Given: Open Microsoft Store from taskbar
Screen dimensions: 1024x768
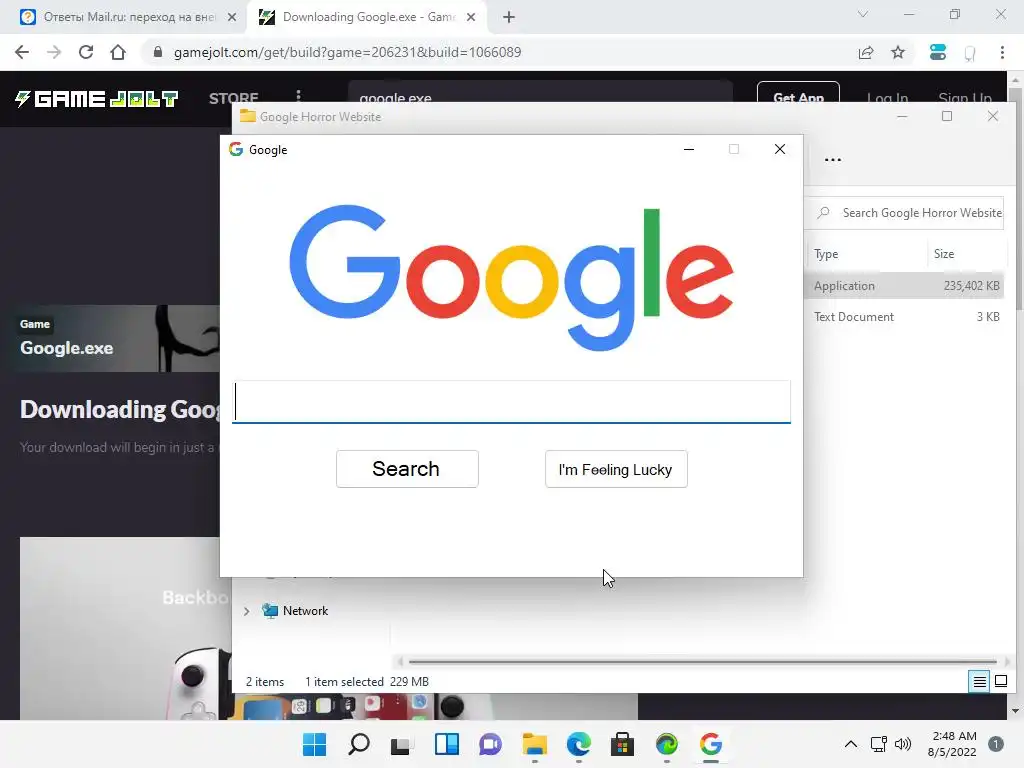Looking at the screenshot, I should (x=622, y=744).
